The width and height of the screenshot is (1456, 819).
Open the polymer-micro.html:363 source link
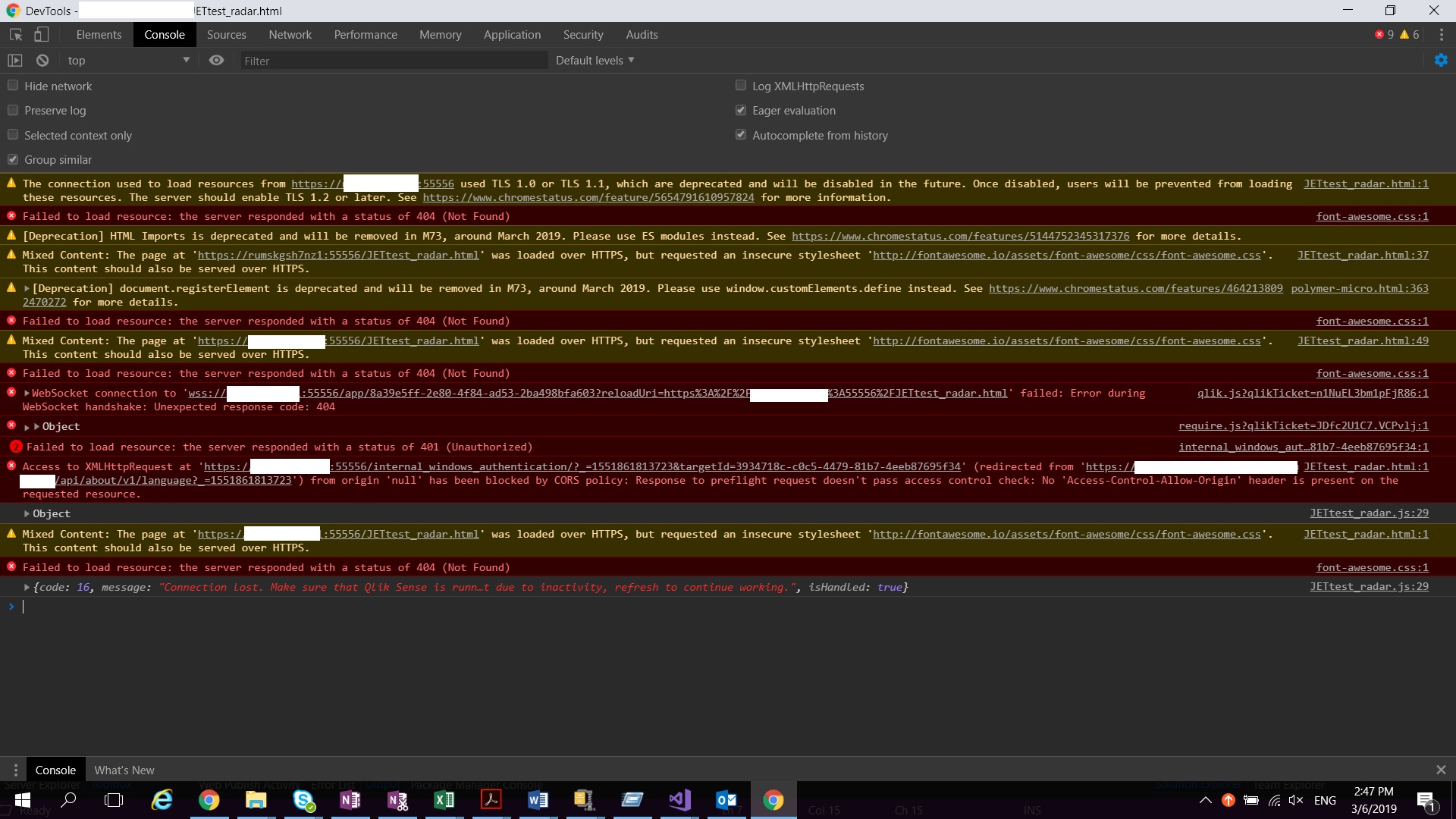(1359, 288)
